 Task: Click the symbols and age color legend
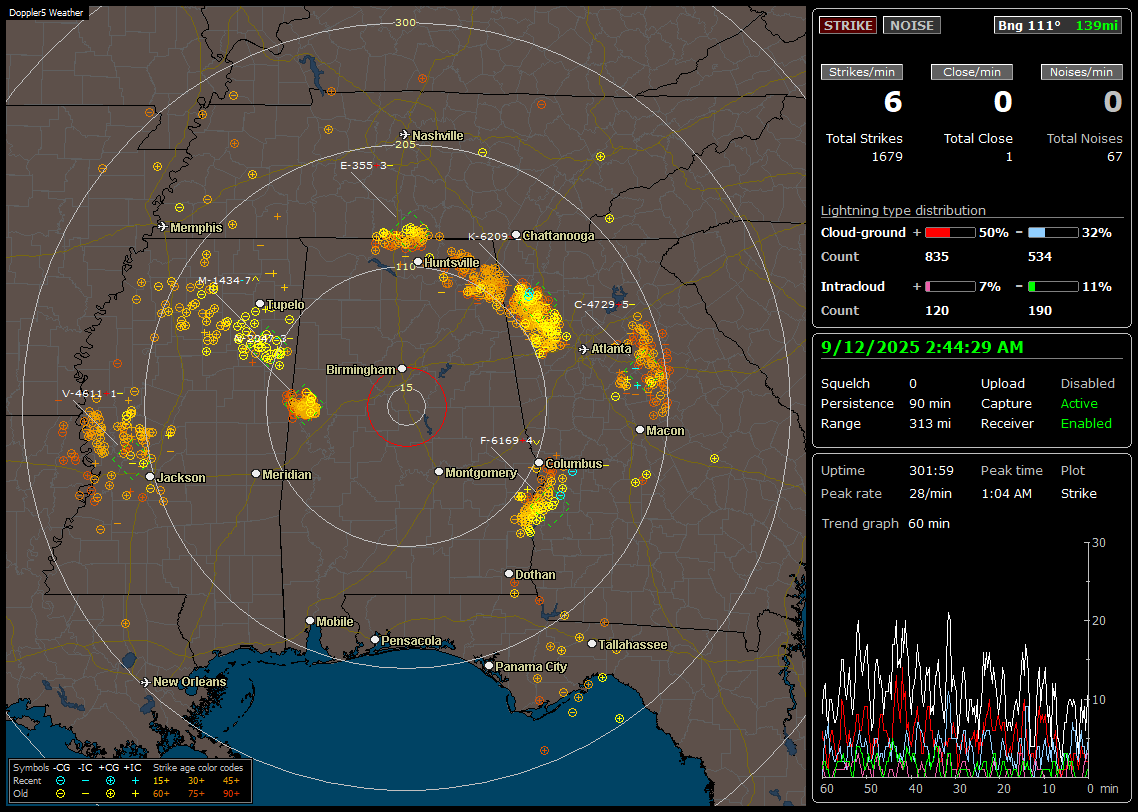pos(130,781)
